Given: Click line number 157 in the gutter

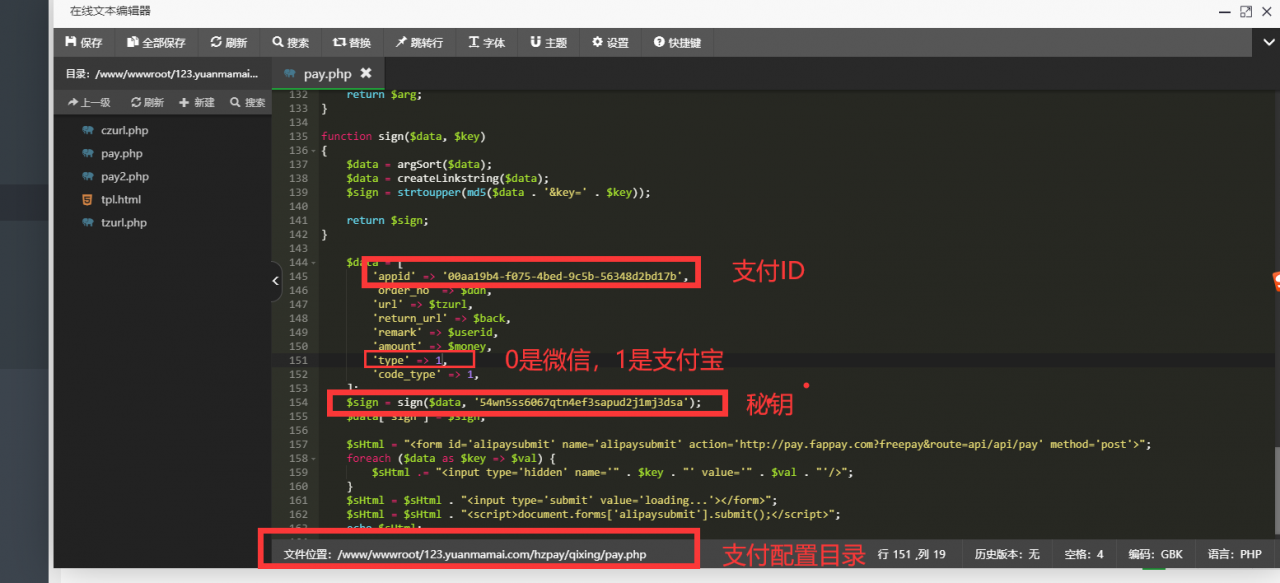Looking at the screenshot, I should click(297, 444).
